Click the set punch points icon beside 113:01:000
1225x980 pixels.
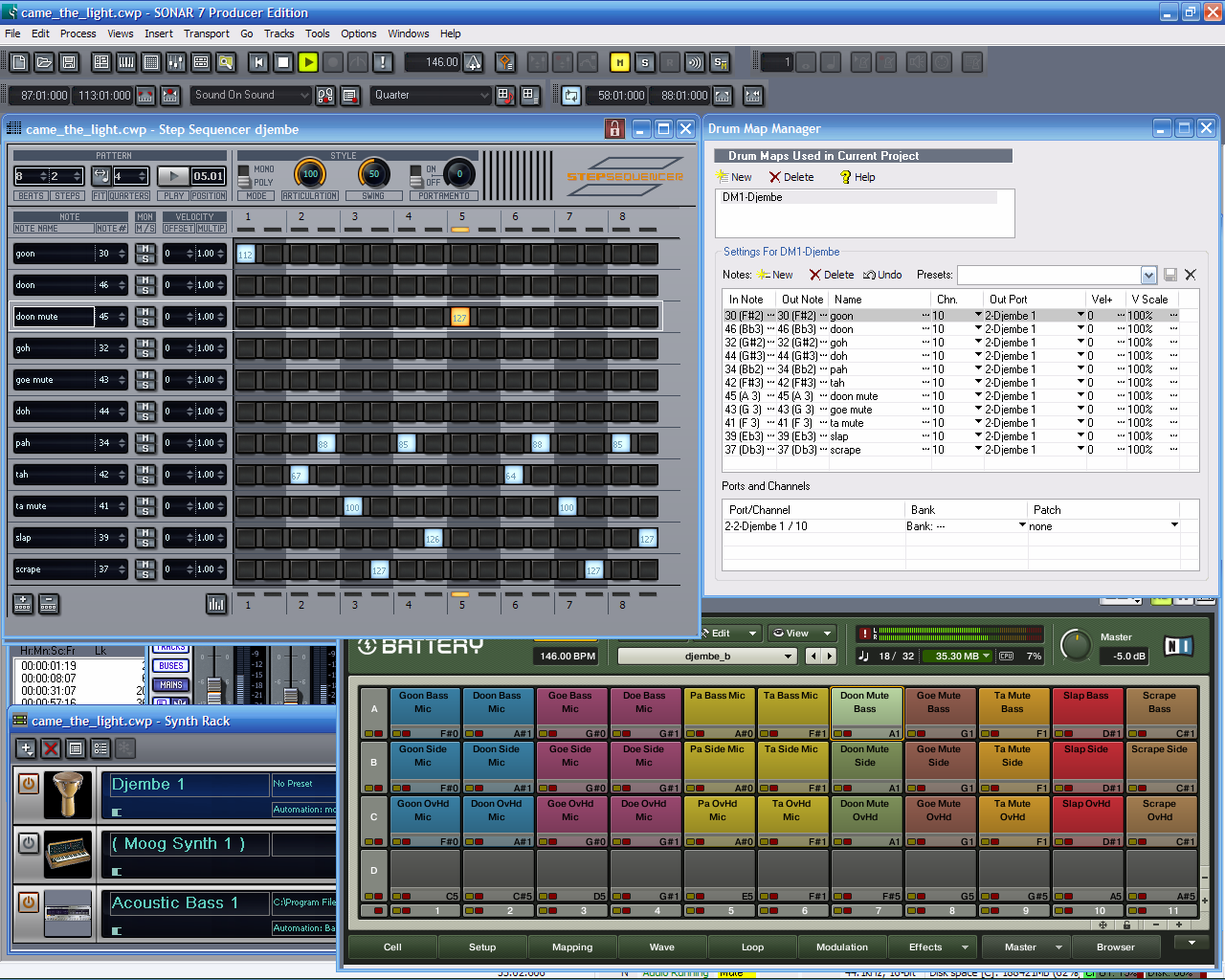pyautogui.click(x=145, y=96)
